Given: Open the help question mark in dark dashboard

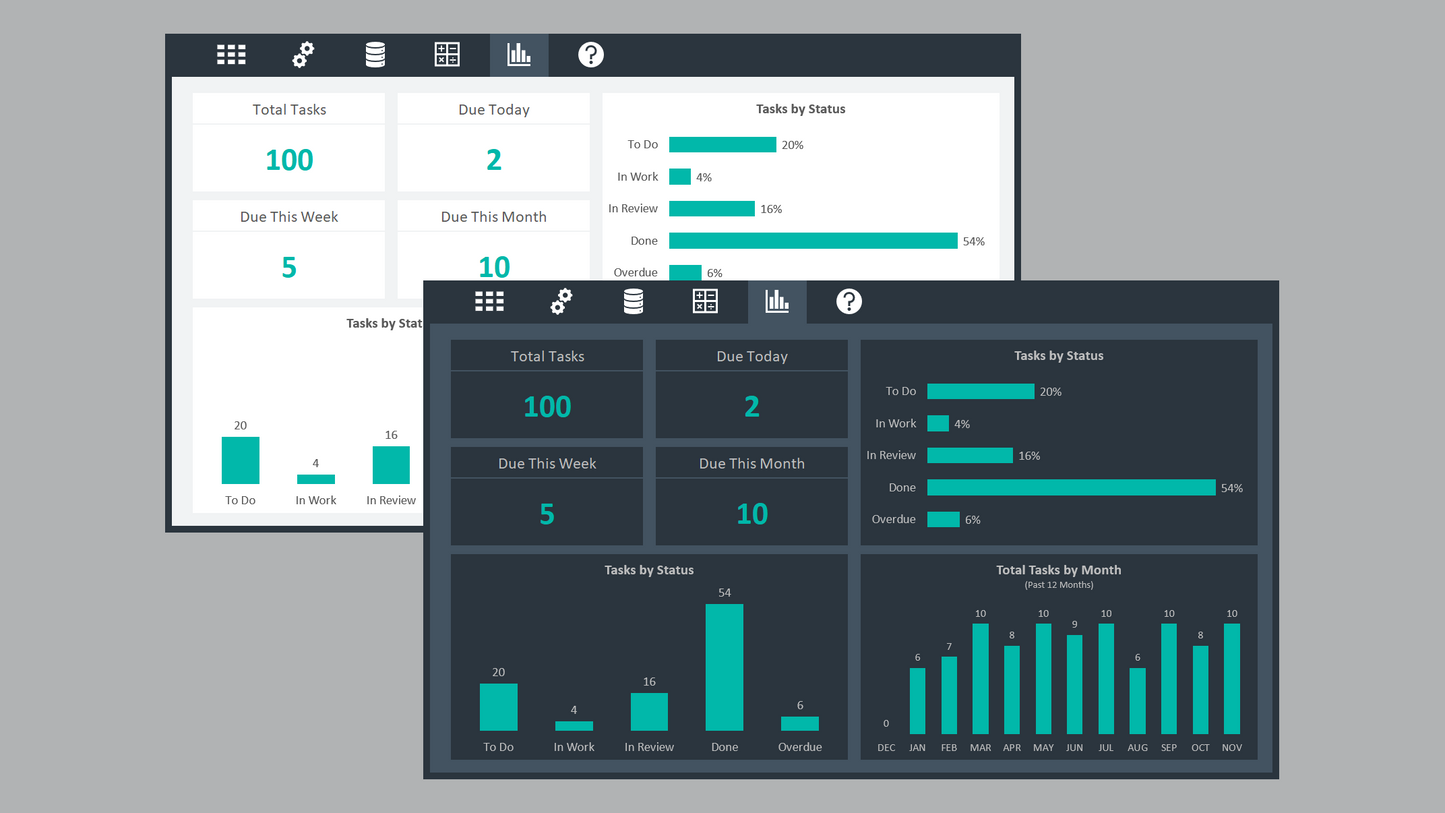Looking at the screenshot, I should (849, 302).
